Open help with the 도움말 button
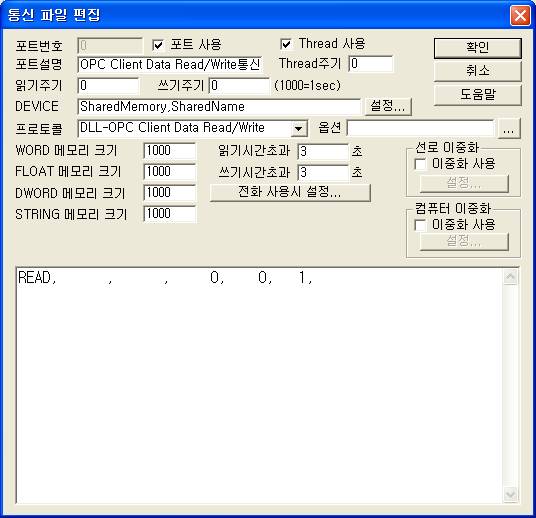536x518 pixels. [478, 95]
